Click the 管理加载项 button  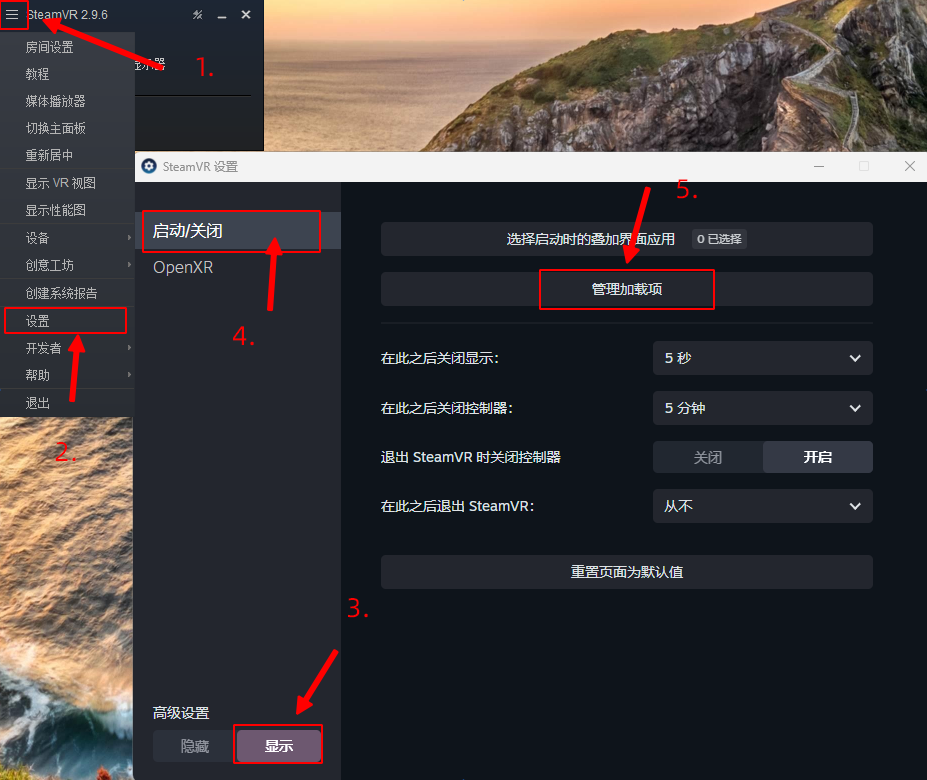[x=627, y=289]
